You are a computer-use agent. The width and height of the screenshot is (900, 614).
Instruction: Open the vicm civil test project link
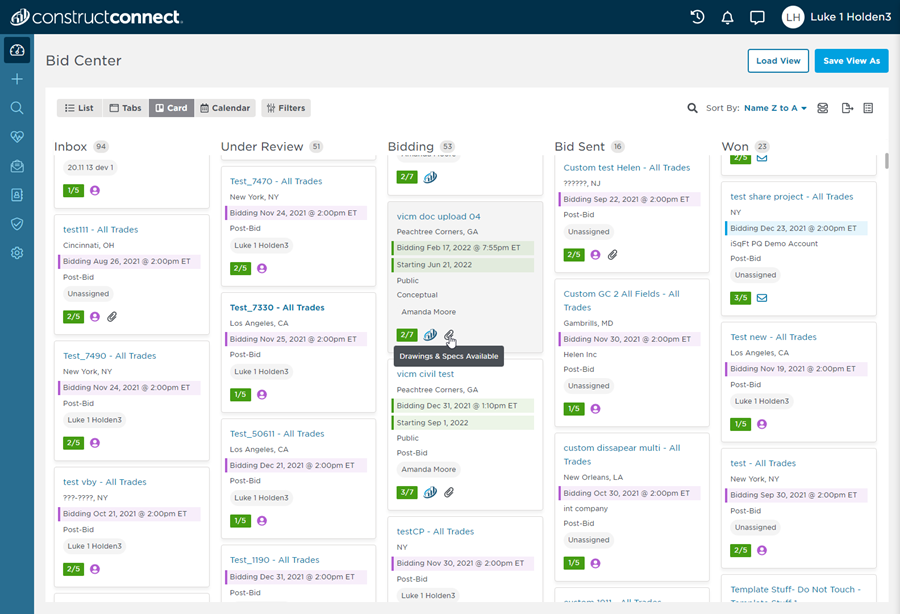click(425, 374)
